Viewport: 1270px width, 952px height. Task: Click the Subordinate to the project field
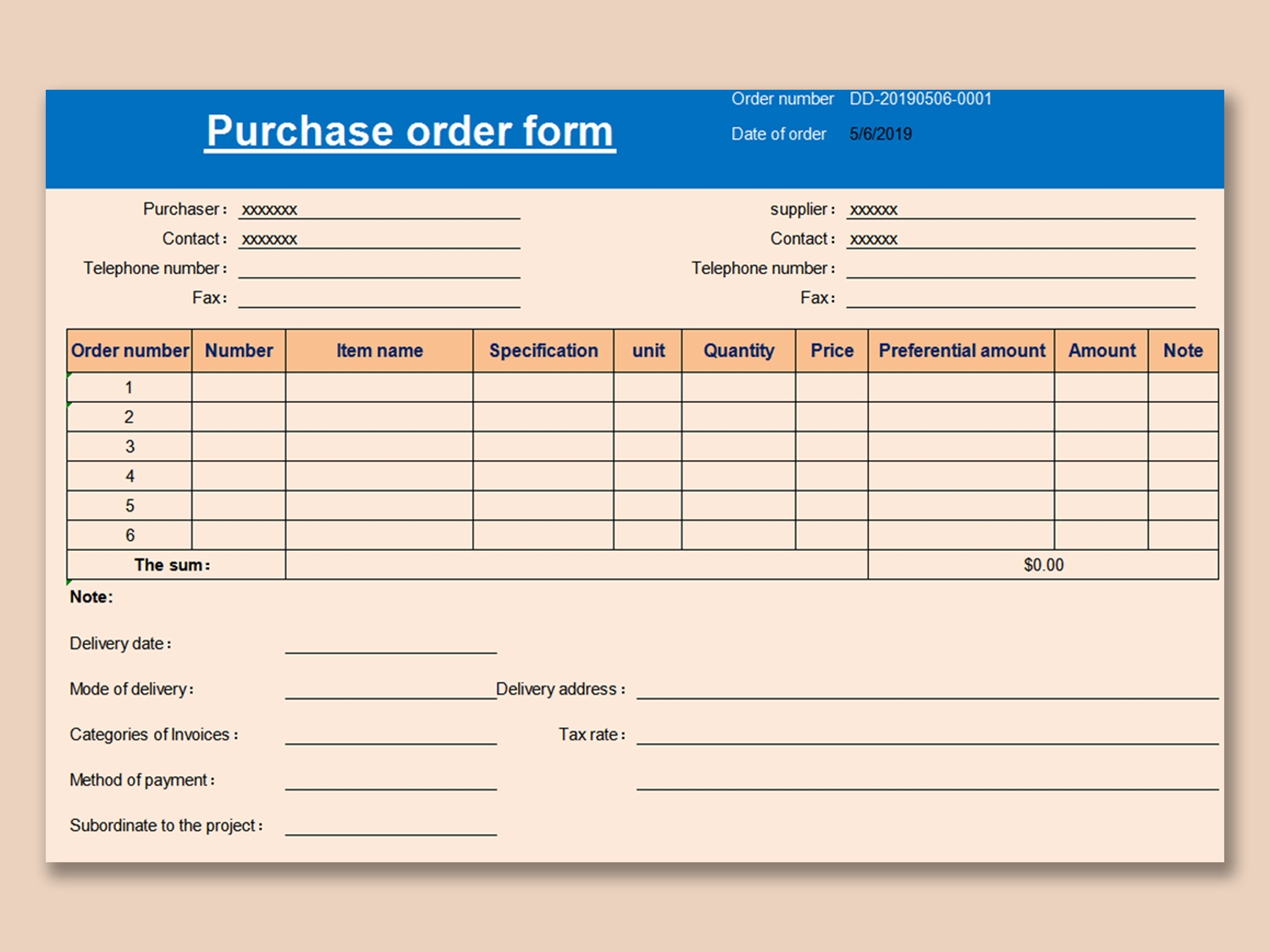[x=390, y=826]
